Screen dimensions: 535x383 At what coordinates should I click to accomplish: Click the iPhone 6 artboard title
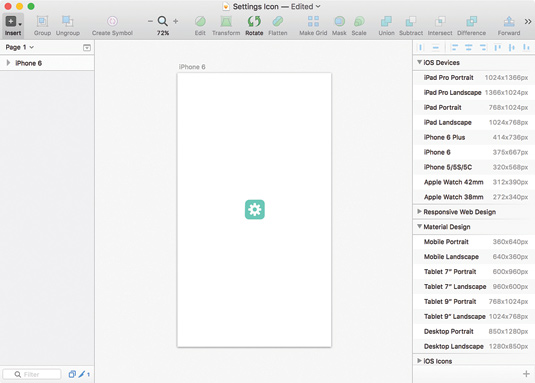[192, 67]
